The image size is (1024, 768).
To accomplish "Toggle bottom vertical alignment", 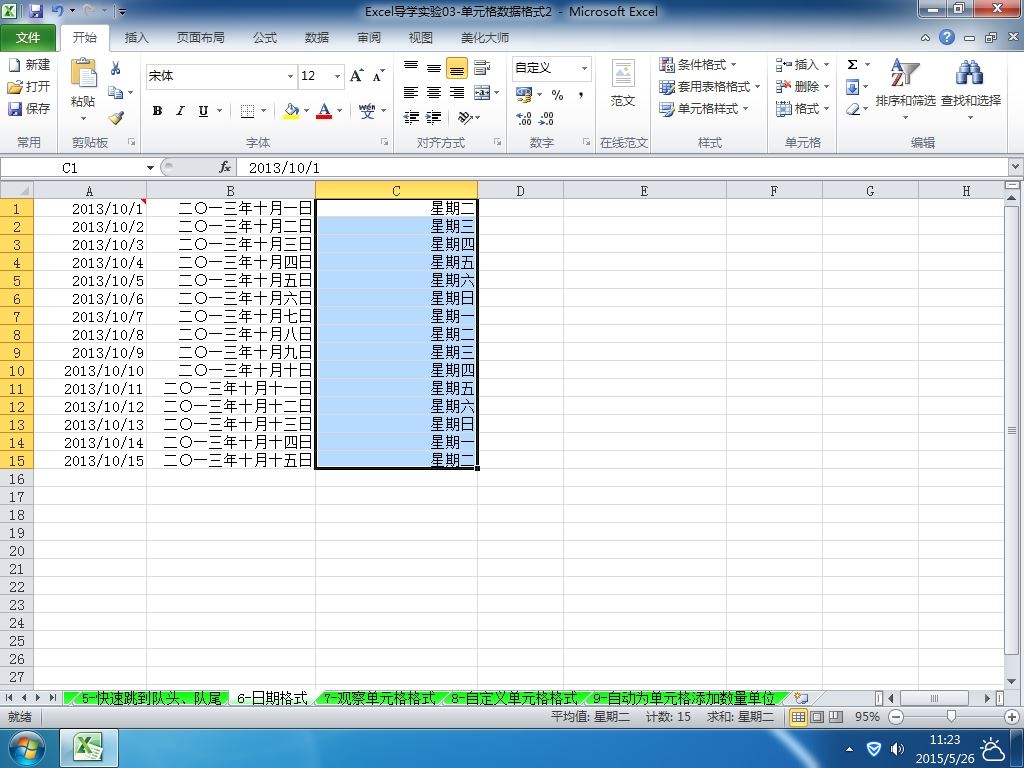I will click(456, 67).
